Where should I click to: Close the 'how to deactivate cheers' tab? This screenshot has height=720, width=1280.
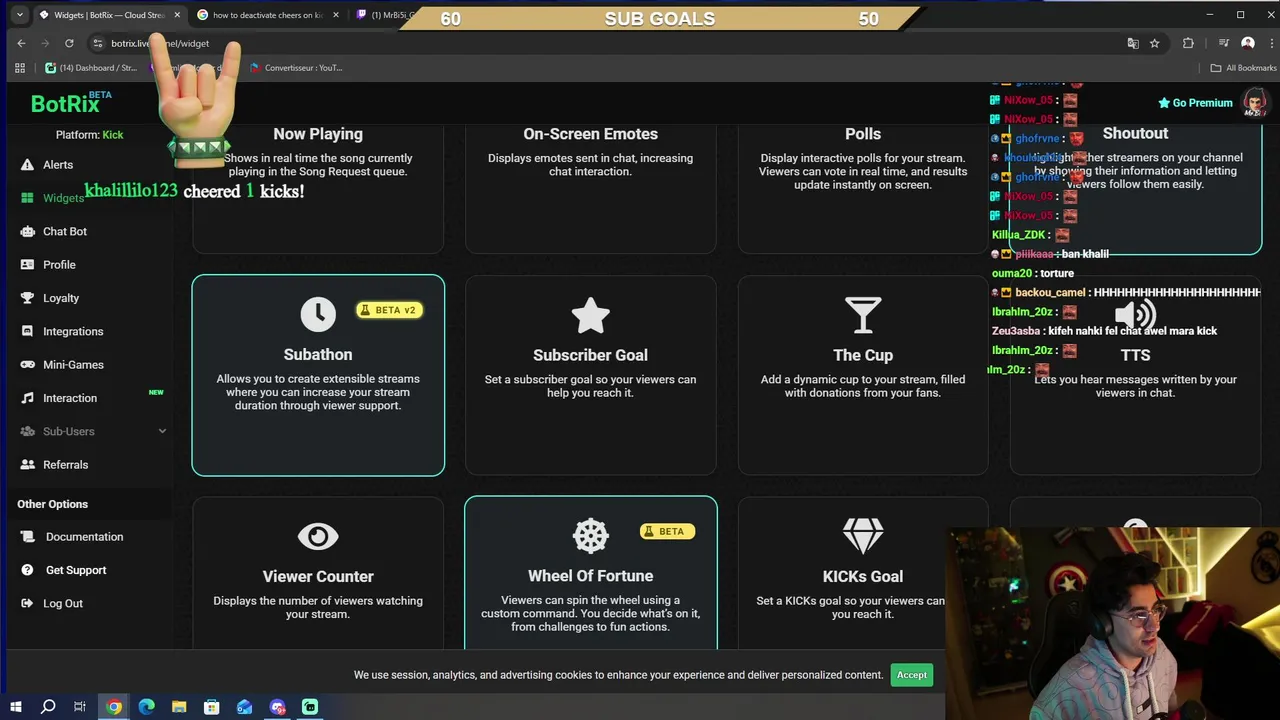click(x=335, y=15)
